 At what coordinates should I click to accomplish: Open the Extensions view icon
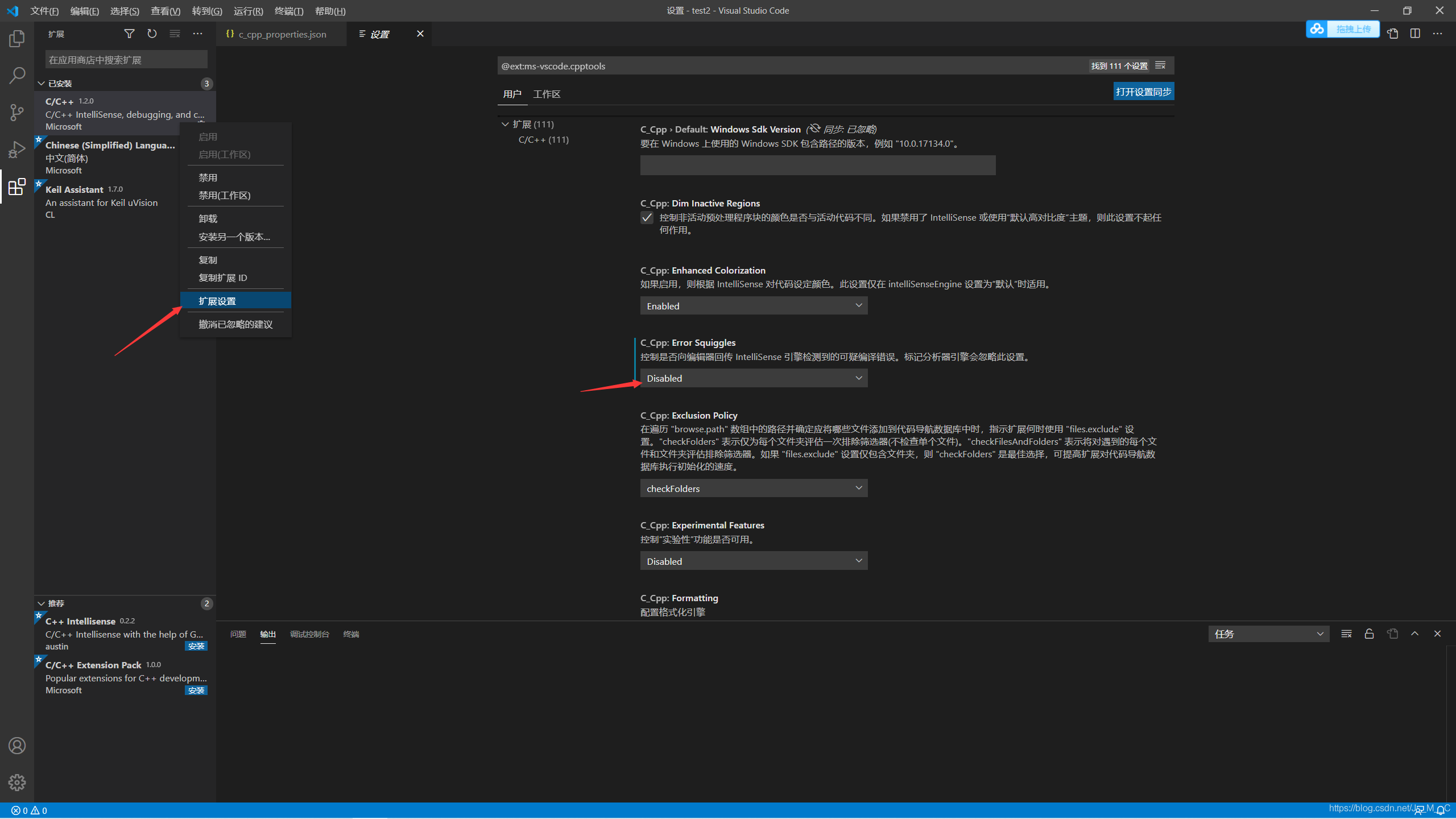click(17, 187)
